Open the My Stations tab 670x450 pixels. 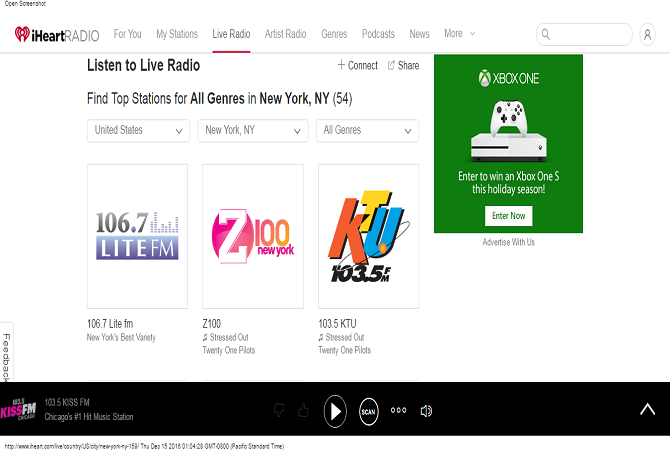click(x=177, y=34)
